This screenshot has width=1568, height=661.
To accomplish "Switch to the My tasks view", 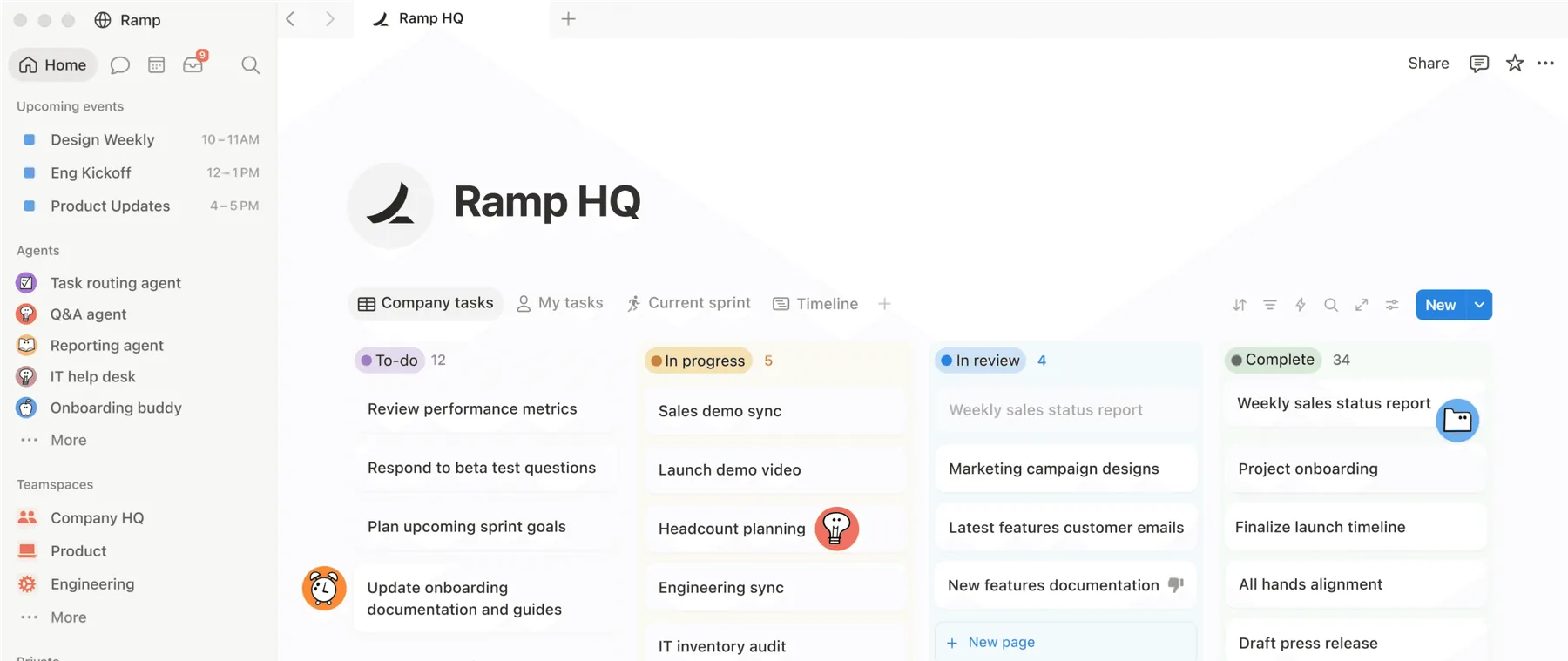I will (560, 303).
